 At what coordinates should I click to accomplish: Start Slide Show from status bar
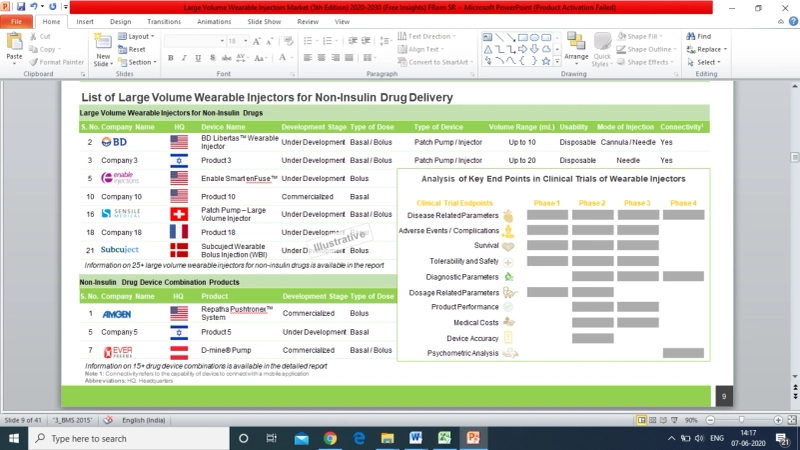[x=674, y=420]
